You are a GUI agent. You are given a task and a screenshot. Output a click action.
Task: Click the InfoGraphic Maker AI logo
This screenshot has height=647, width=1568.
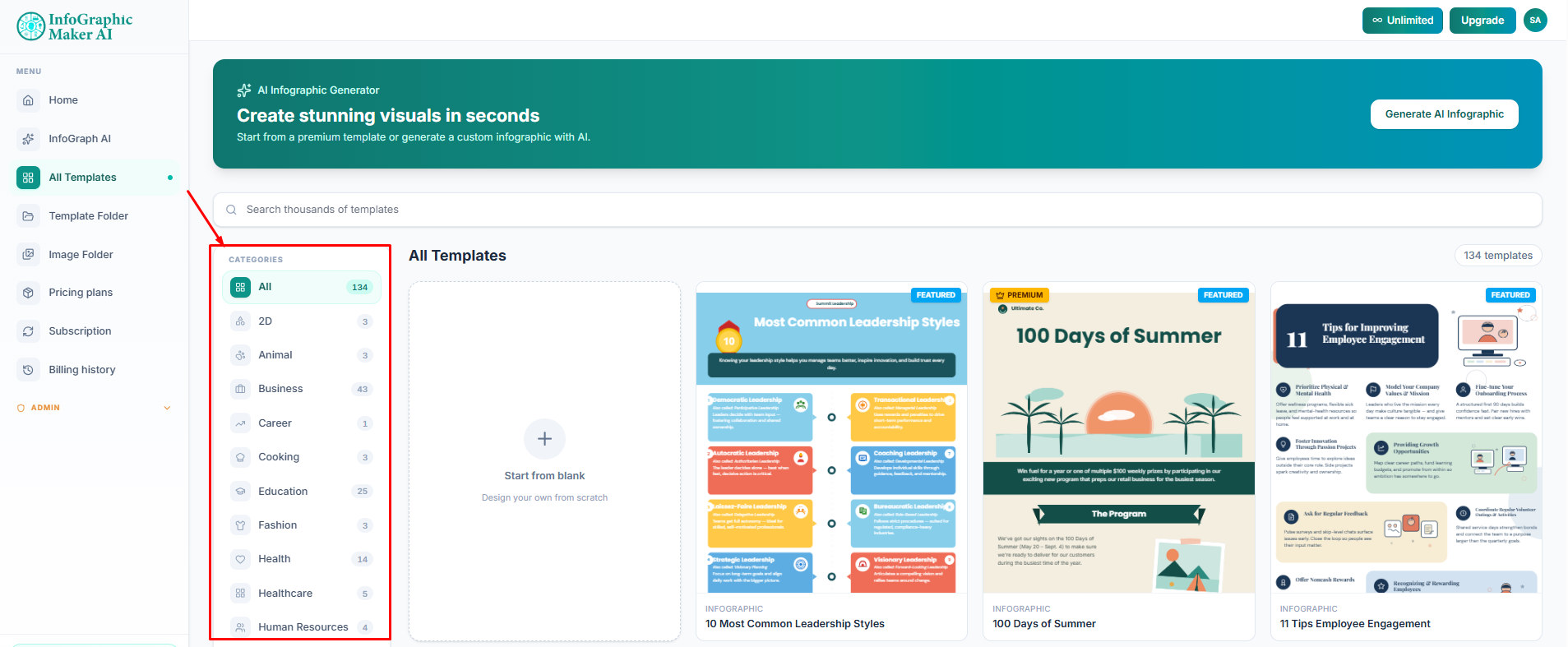point(74,26)
